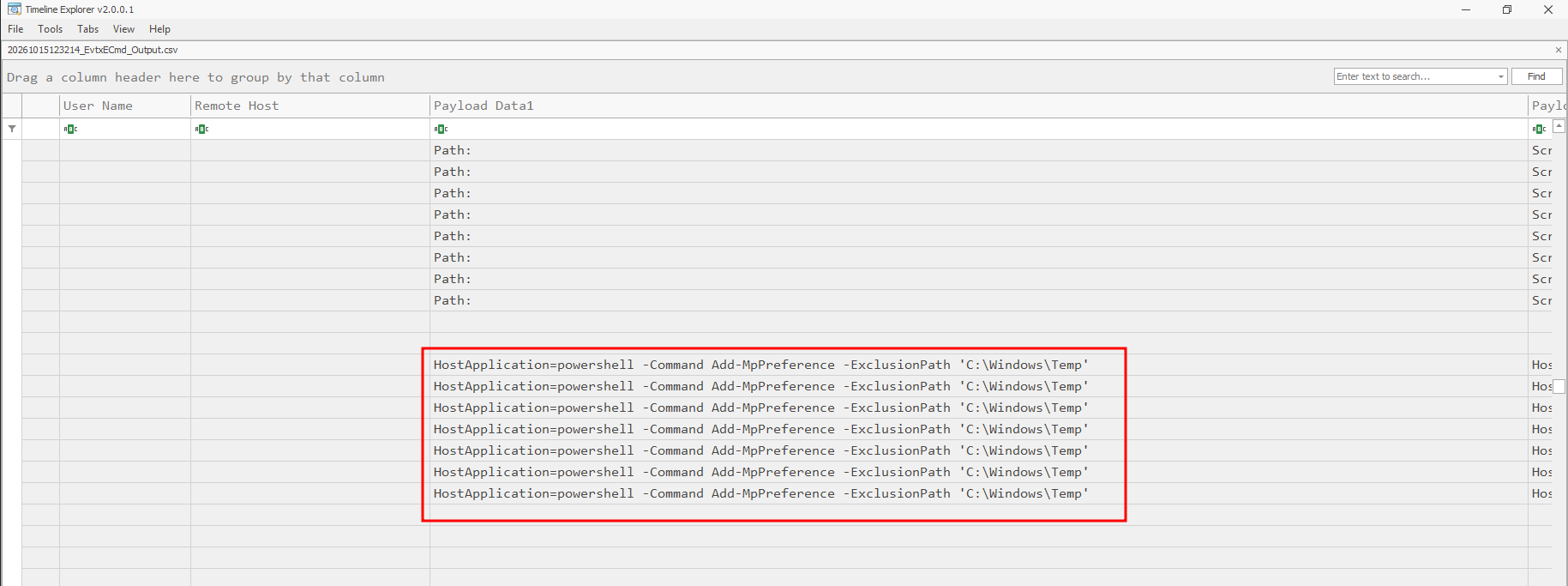The width and height of the screenshot is (1568, 586).
Task: Sort by the Remote Host column header
Action: 310,106
